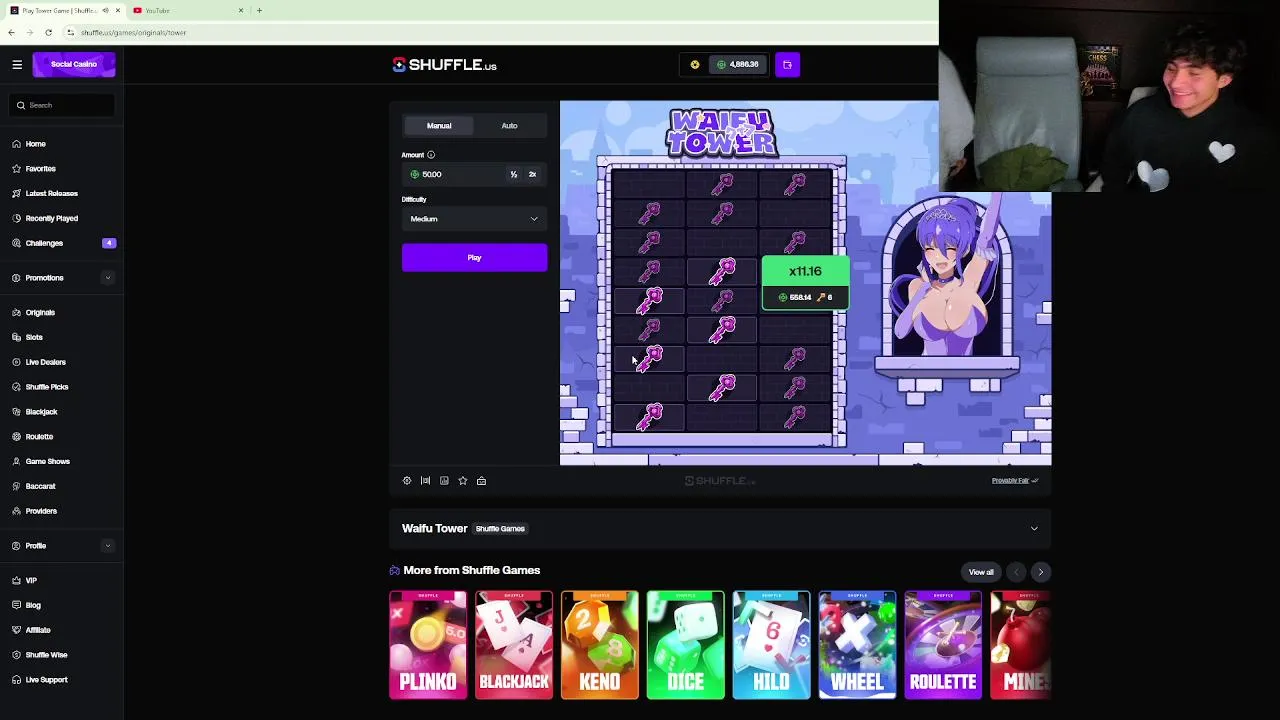Click the icon after favorites star

[481, 481]
